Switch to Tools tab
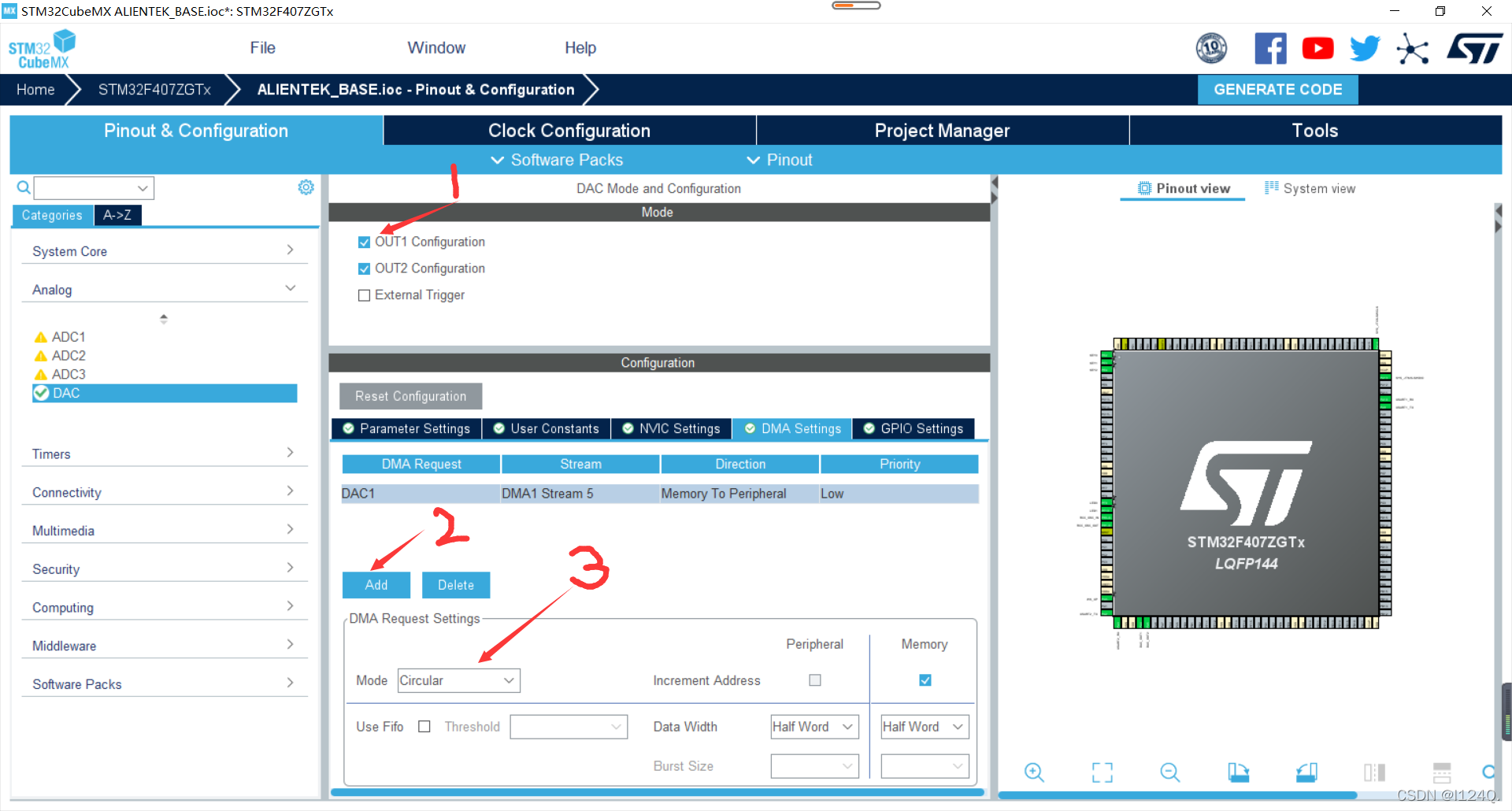The width and height of the screenshot is (1512, 811). 1315,131
